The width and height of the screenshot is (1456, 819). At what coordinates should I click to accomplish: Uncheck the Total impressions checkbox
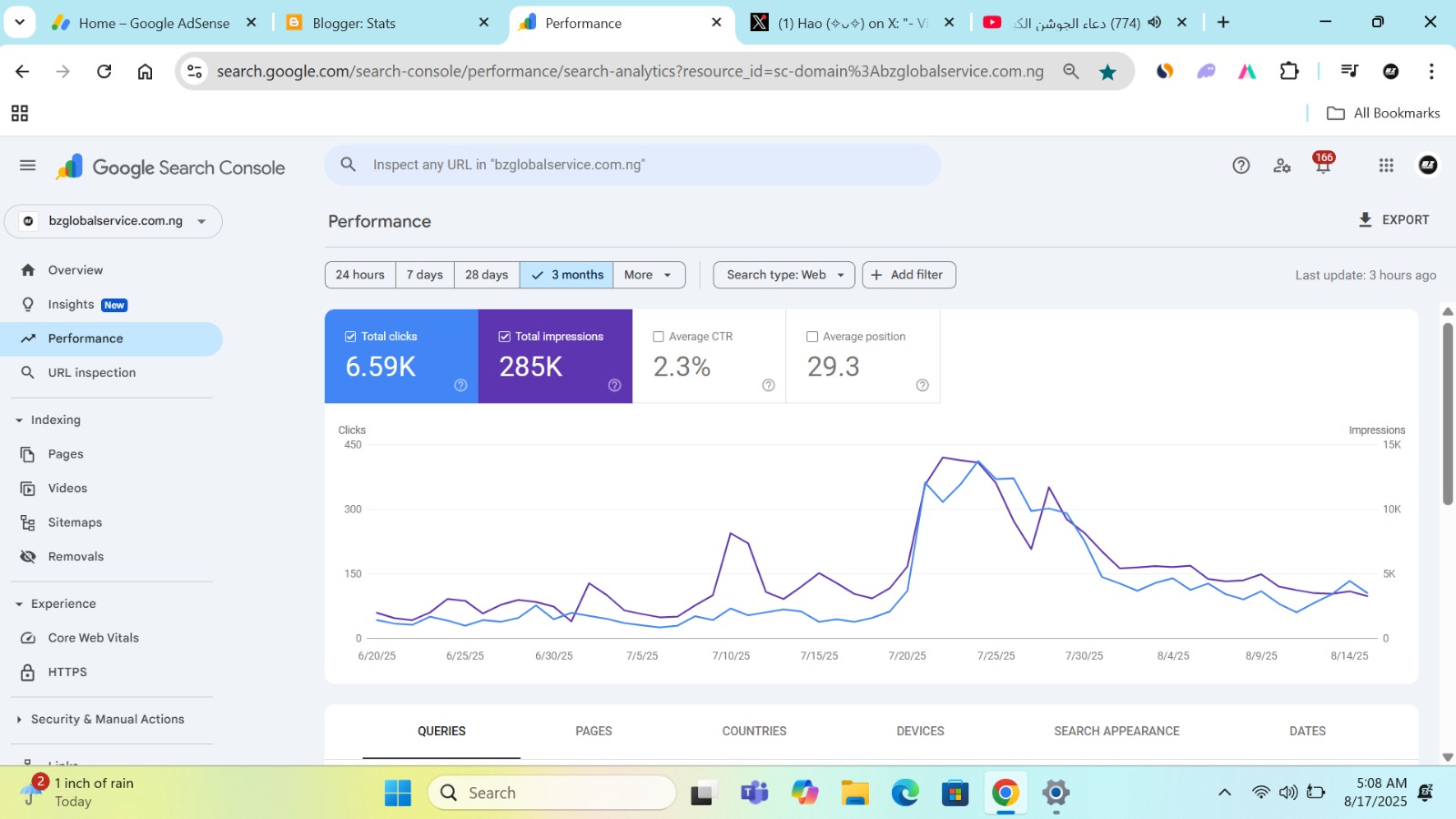click(504, 337)
